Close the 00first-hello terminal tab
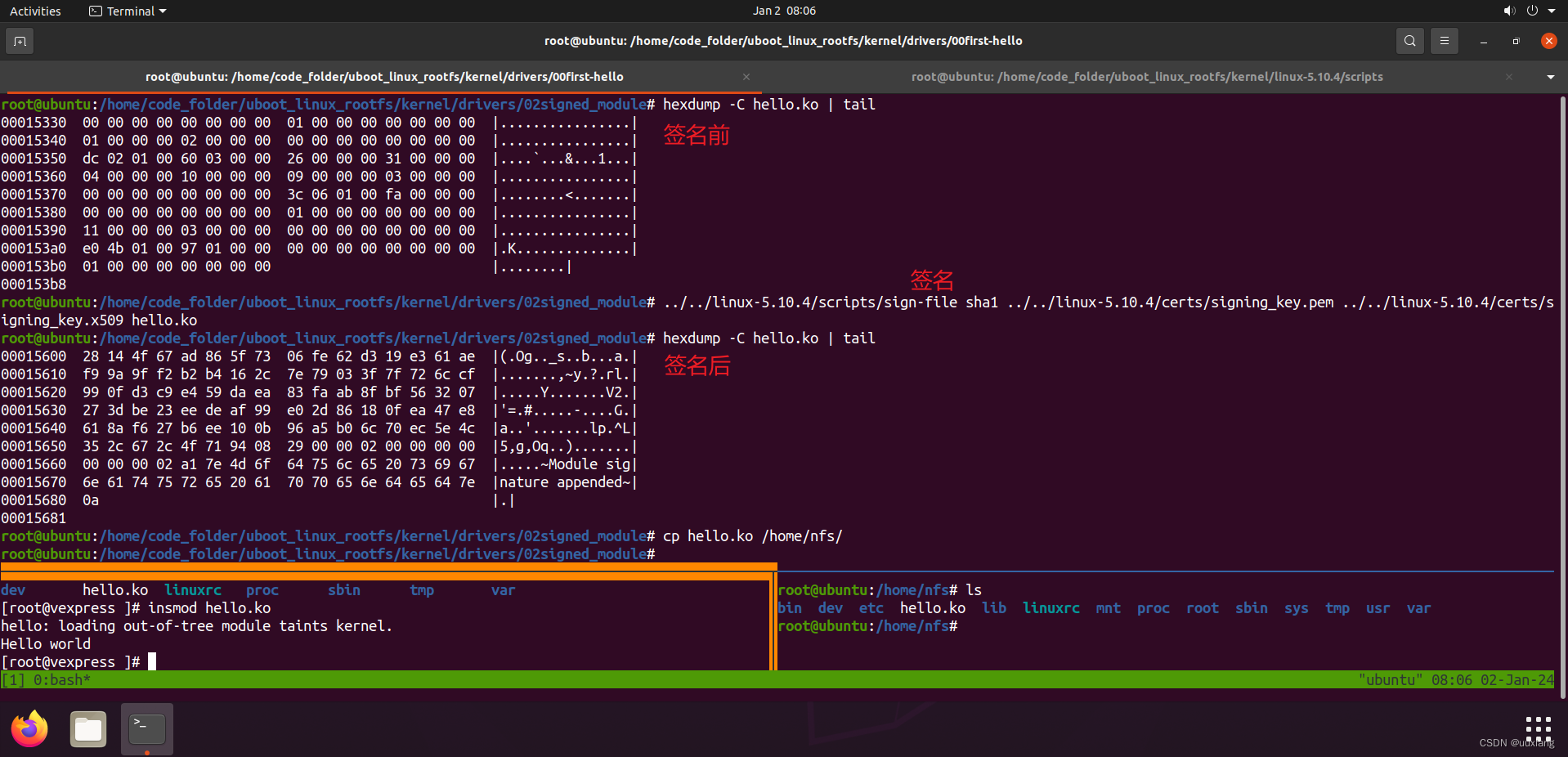The image size is (1568, 757). point(746,77)
